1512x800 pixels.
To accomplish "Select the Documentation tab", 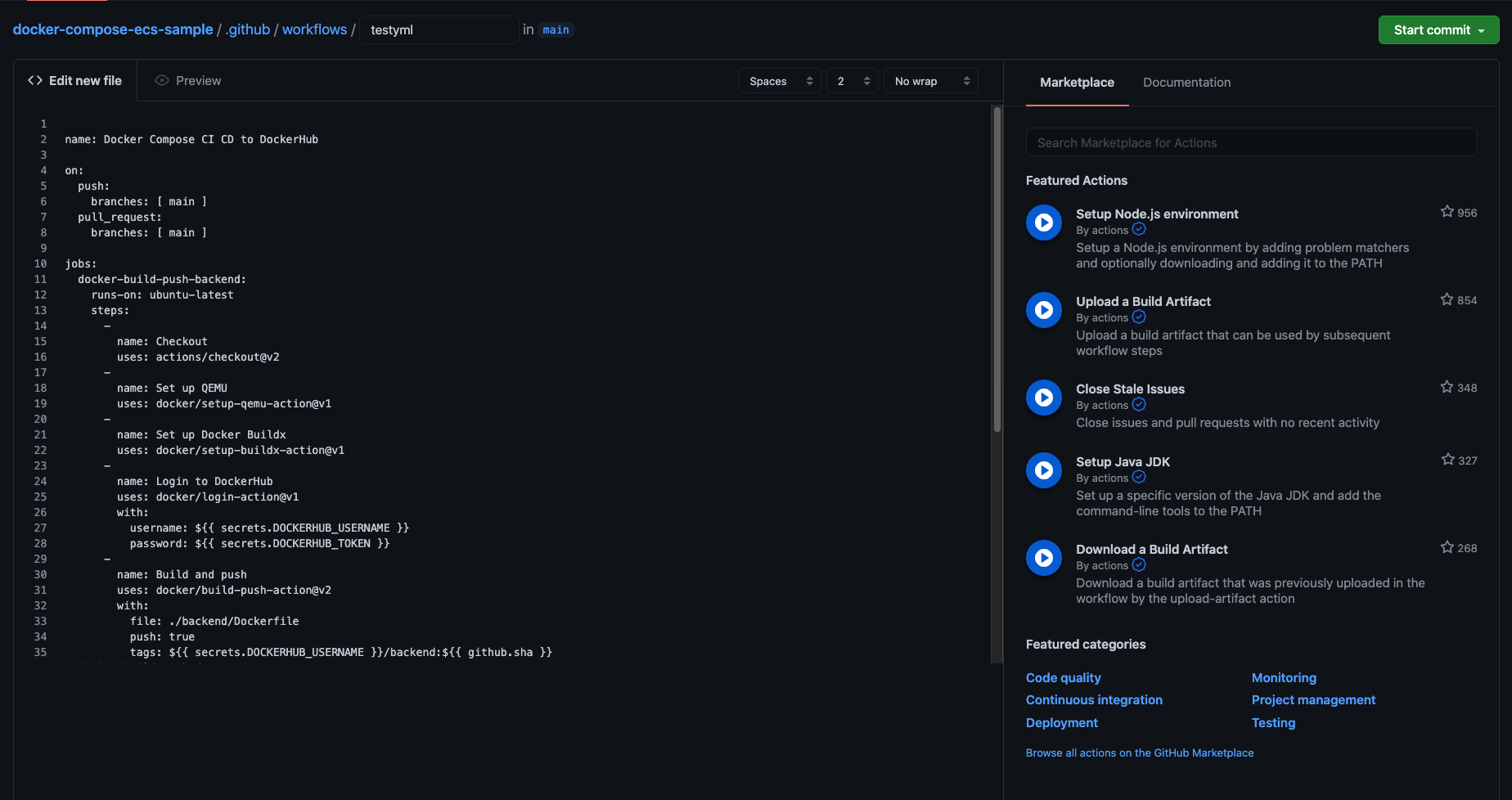I will coord(1186,83).
